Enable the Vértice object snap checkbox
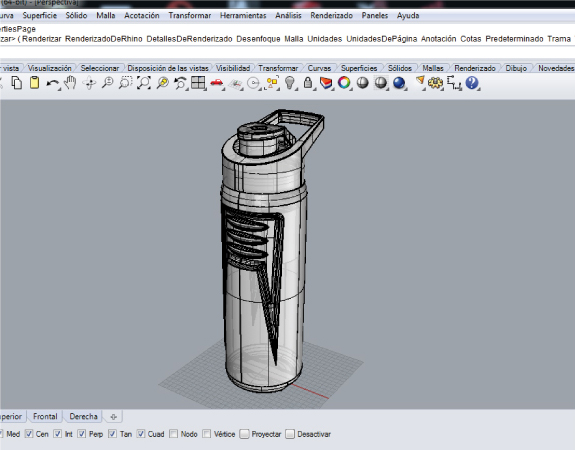The width and height of the screenshot is (575, 450). coord(207,434)
